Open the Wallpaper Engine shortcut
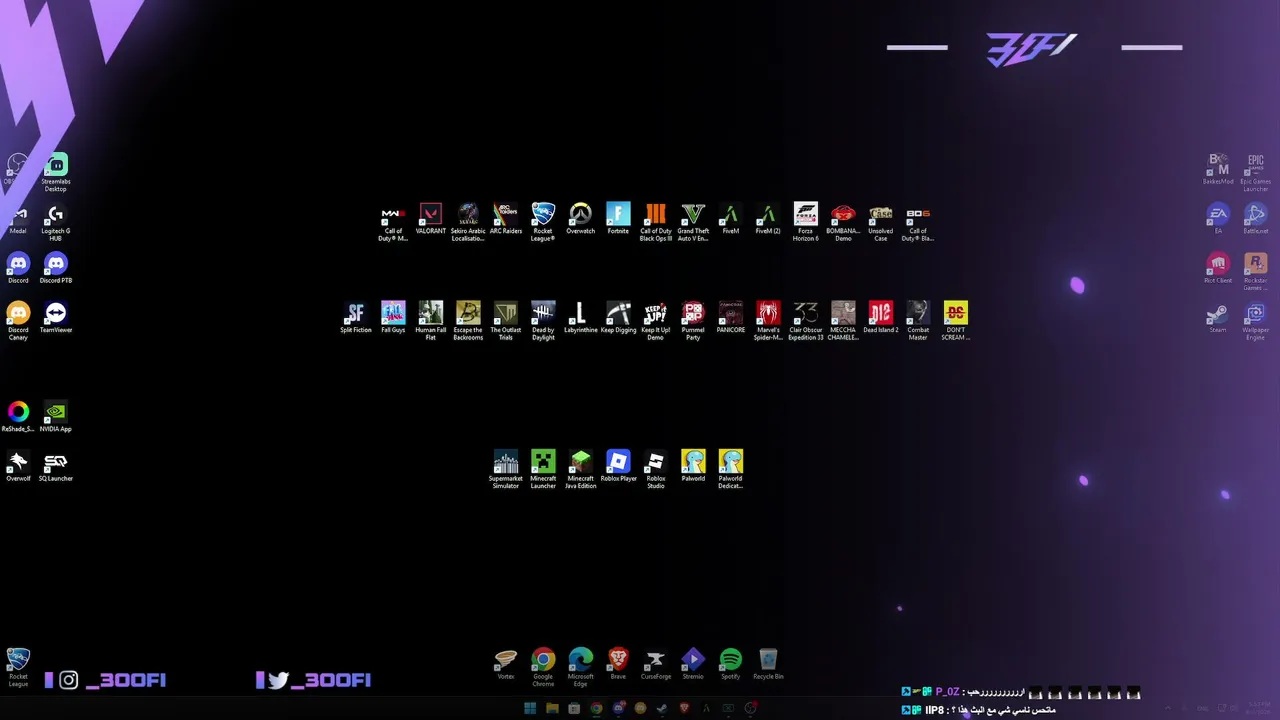The width and height of the screenshot is (1280, 720). pyautogui.click(x=1256, y=322)
